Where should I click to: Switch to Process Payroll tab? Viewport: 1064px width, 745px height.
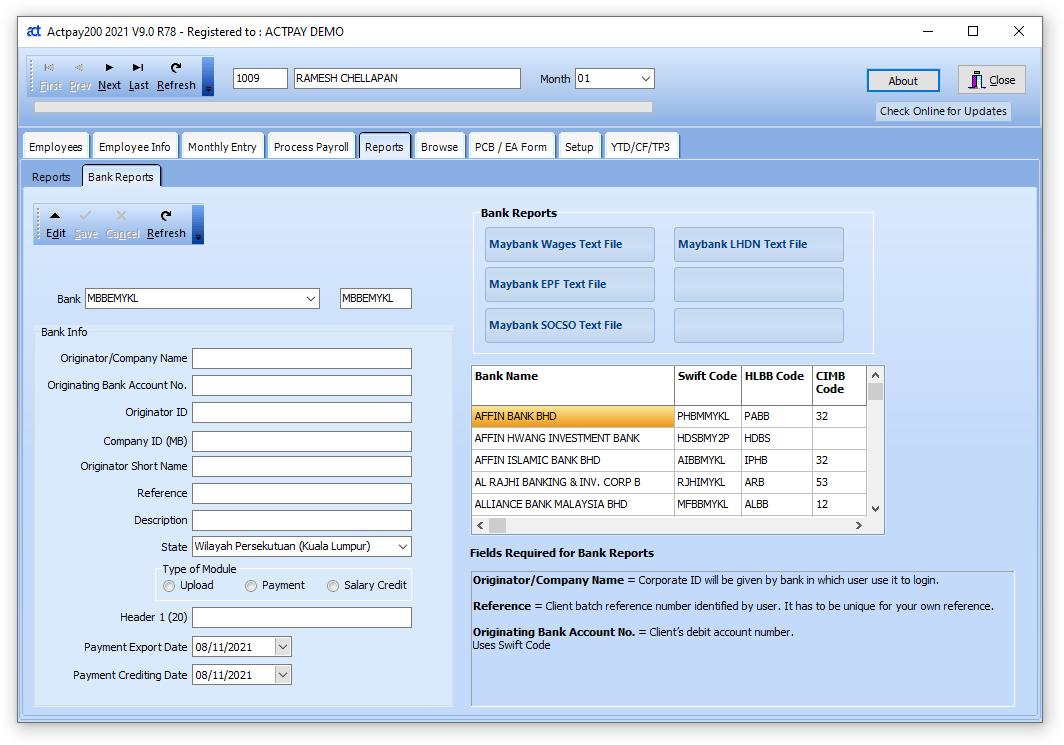(311, 147)
